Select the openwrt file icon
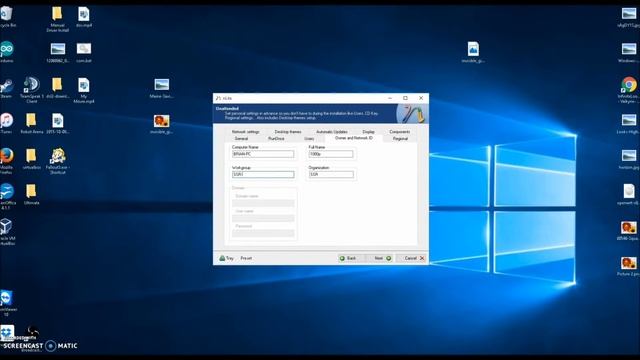 click(629, 194)
